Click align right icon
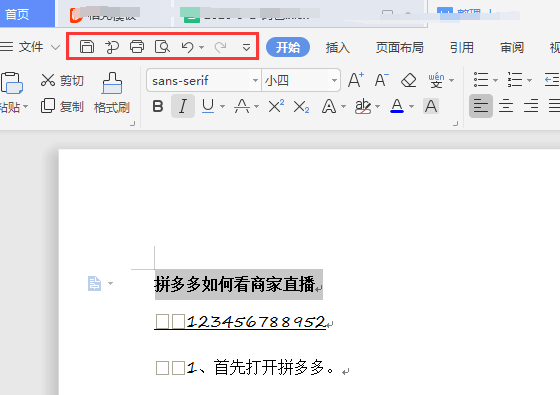560x395 pixels. (x=531, y=106)
